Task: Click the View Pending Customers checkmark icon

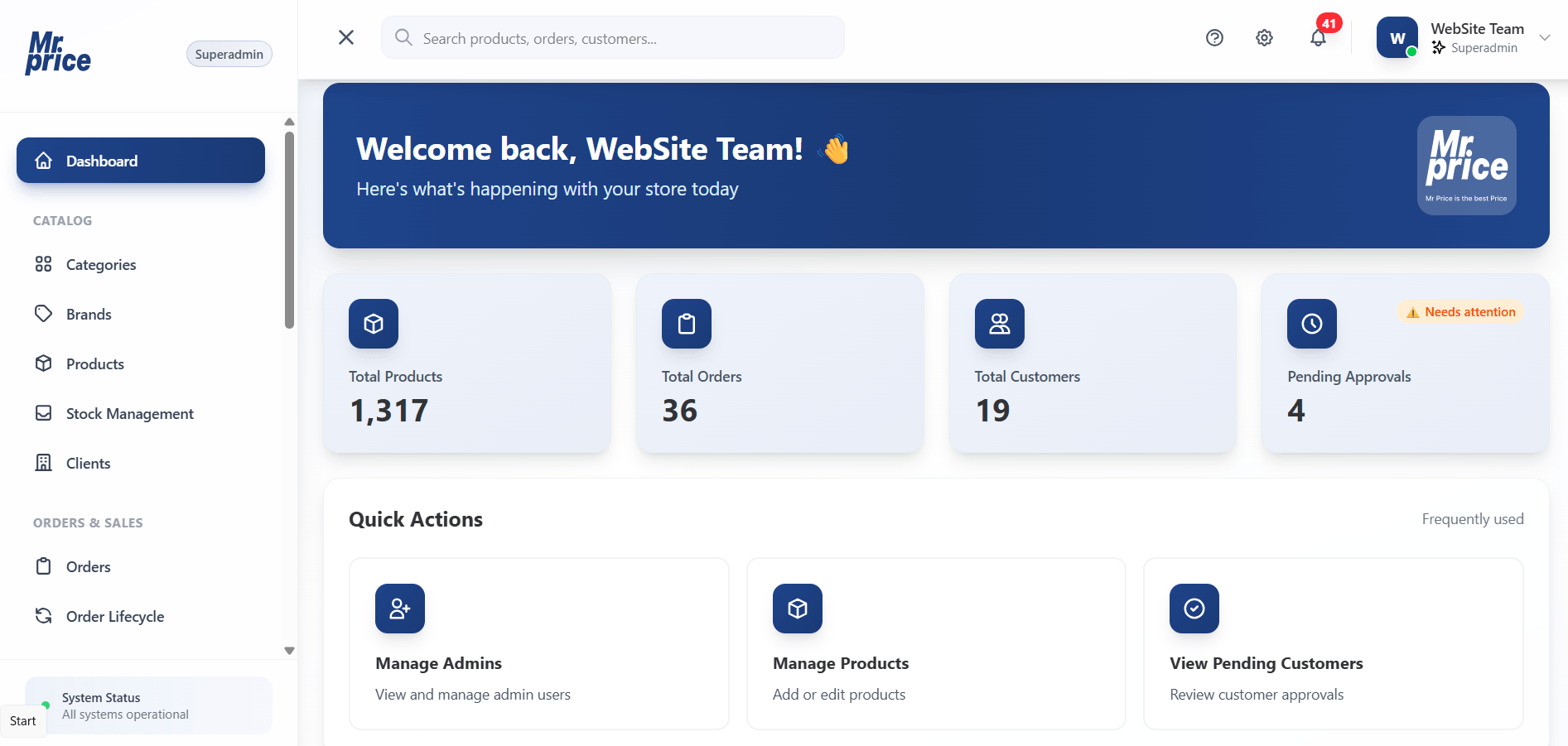Action: tap(1194, 609)
